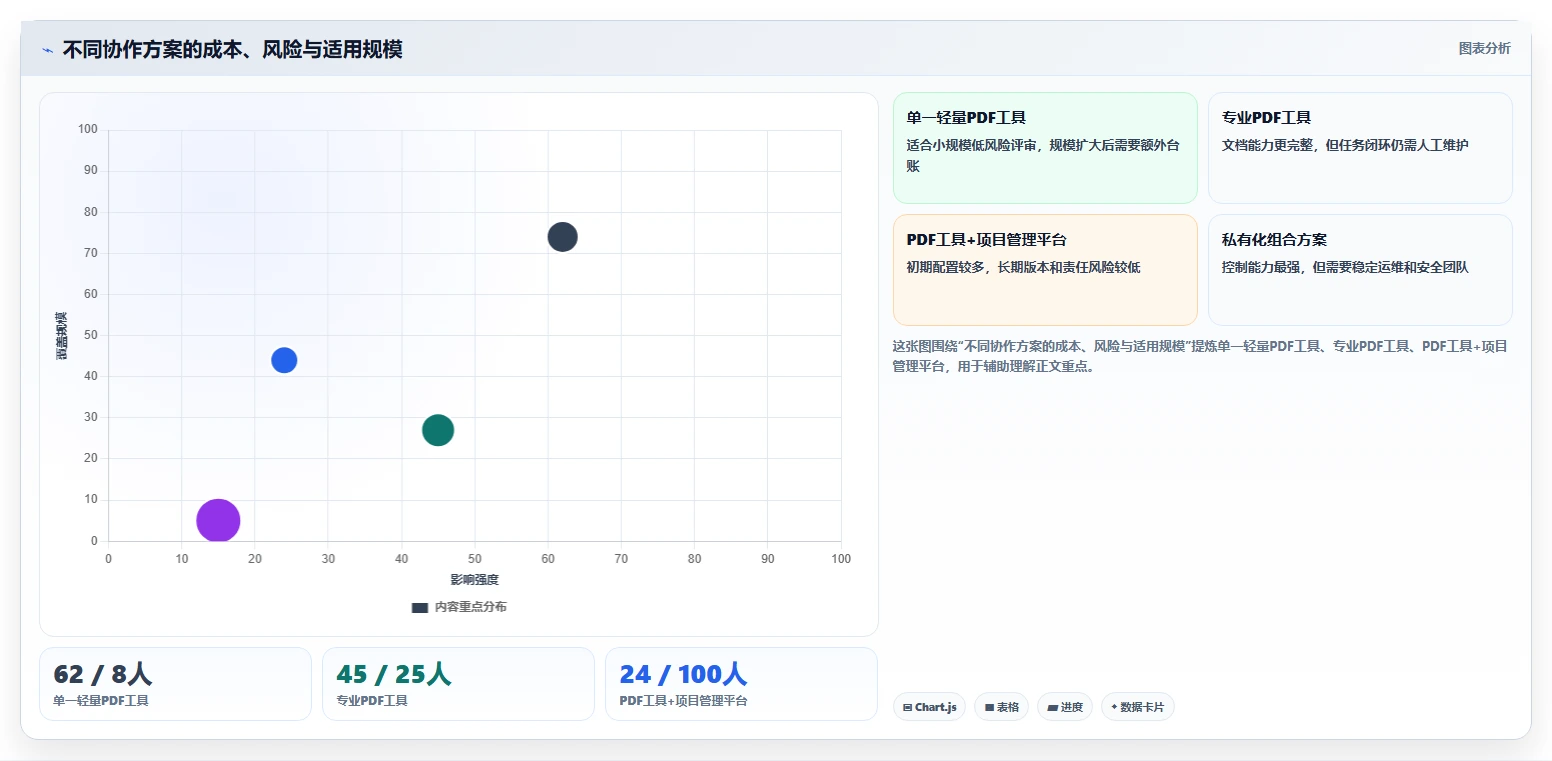Open the 单一轻量PDF工具 description card

click(1045, 148)
